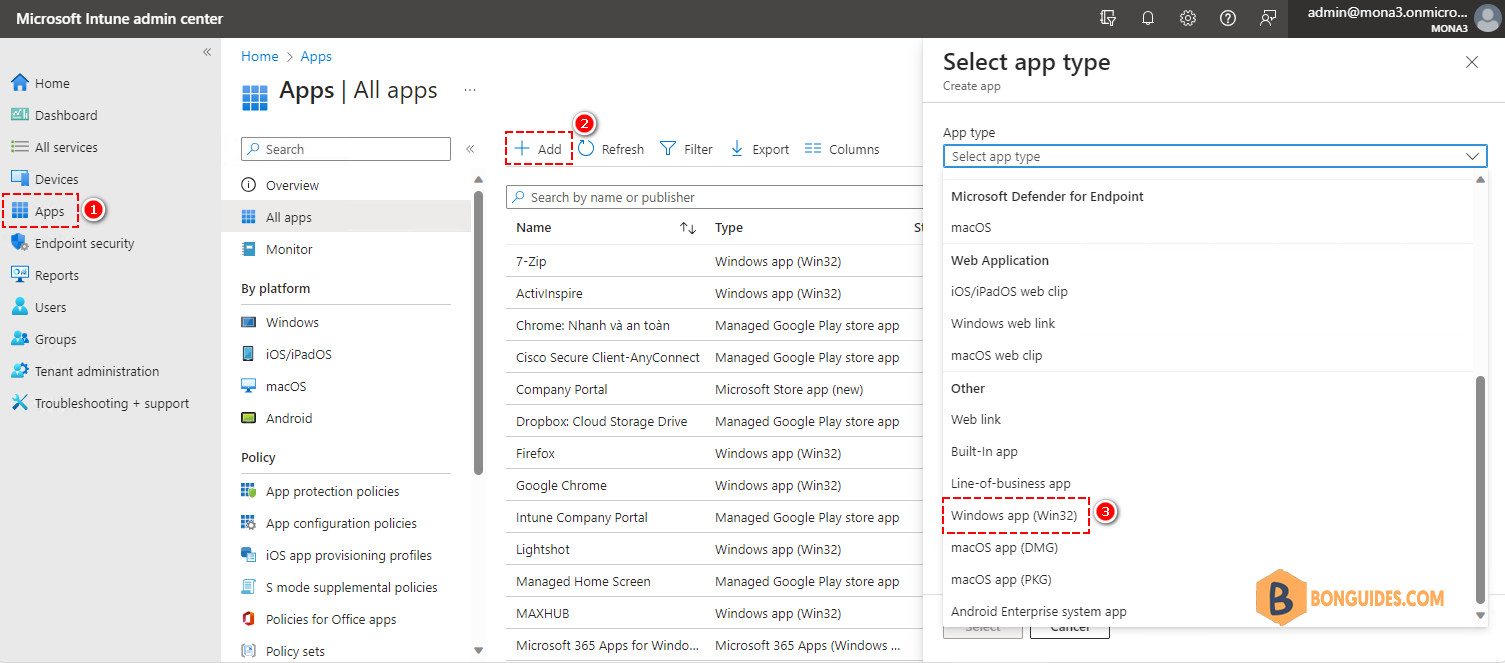The width and height of the screenshot is (1505, 663).
Task: Choose Windows web link option
Action: [x=1003, y=323]
